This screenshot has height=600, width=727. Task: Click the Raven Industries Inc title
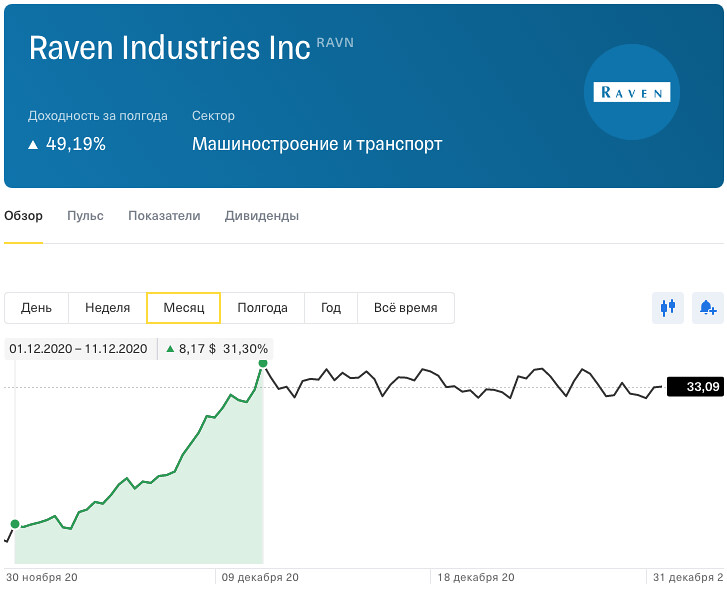(x=170, y=48)
